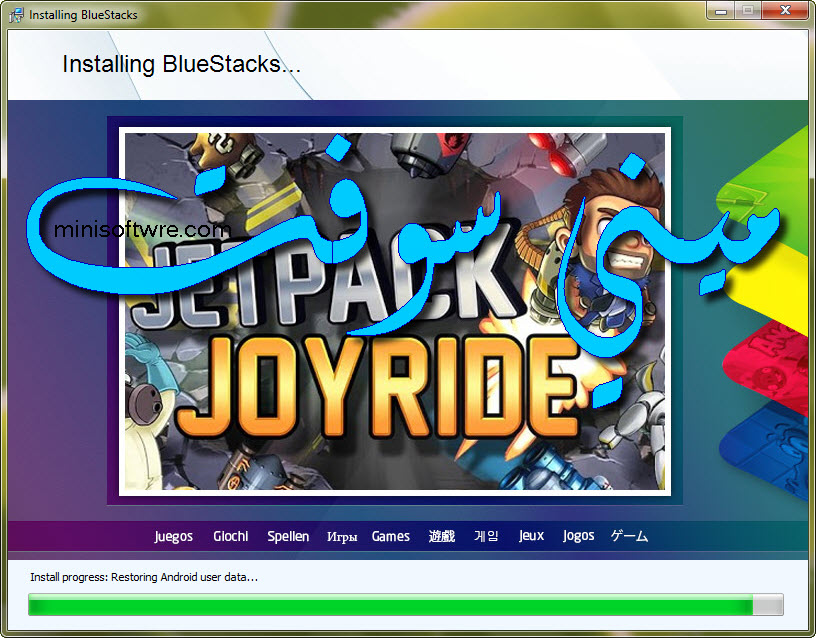Click the 'Games' label
This screenshot has height=638, width=816.
pos(390,536)
